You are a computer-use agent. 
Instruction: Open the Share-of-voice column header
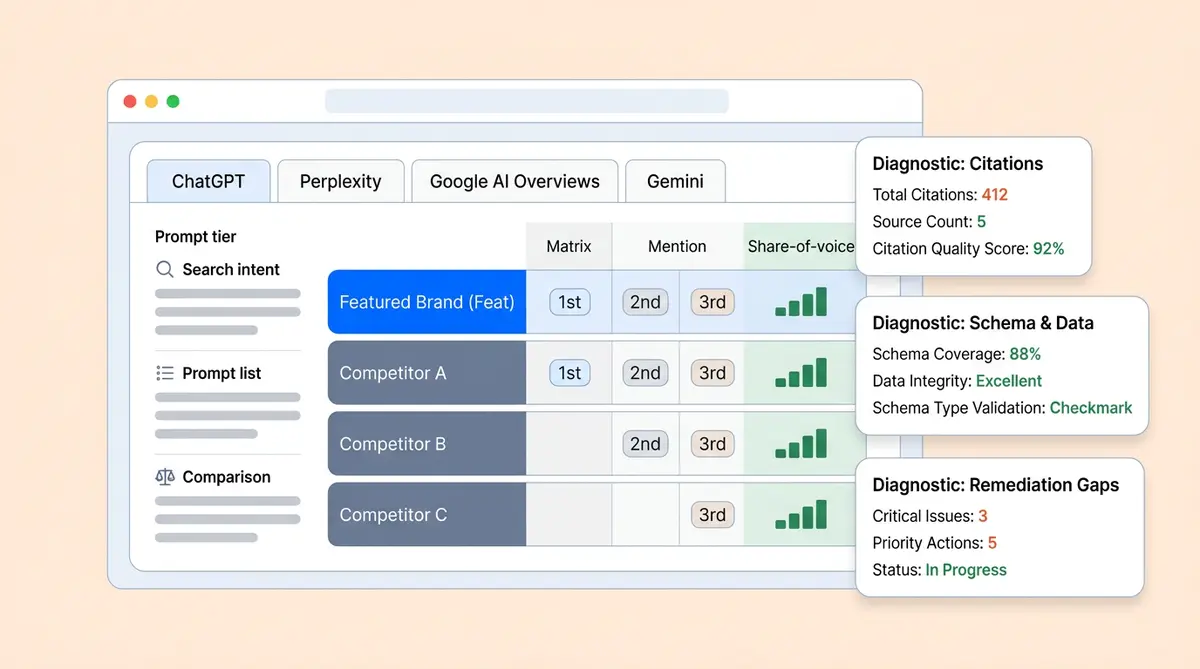(x=800, y=246)
